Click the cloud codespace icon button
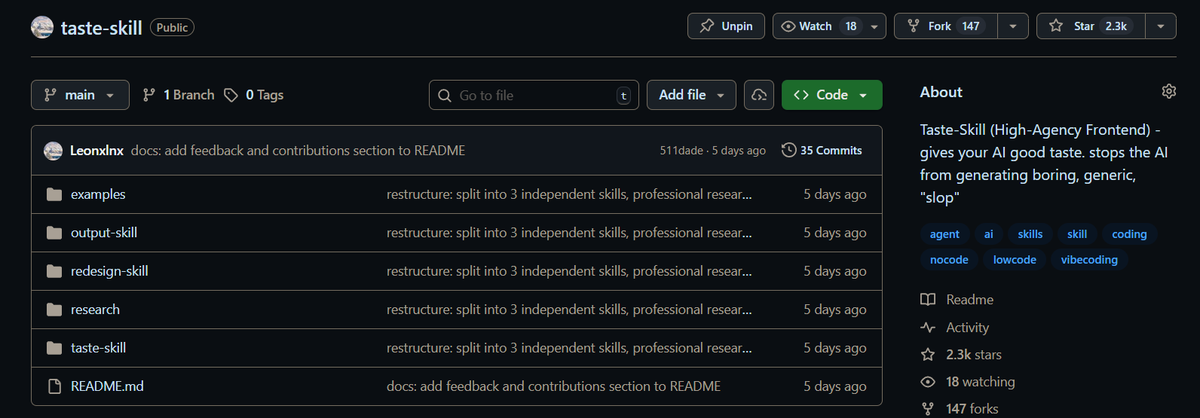 [x=759, y=95]
